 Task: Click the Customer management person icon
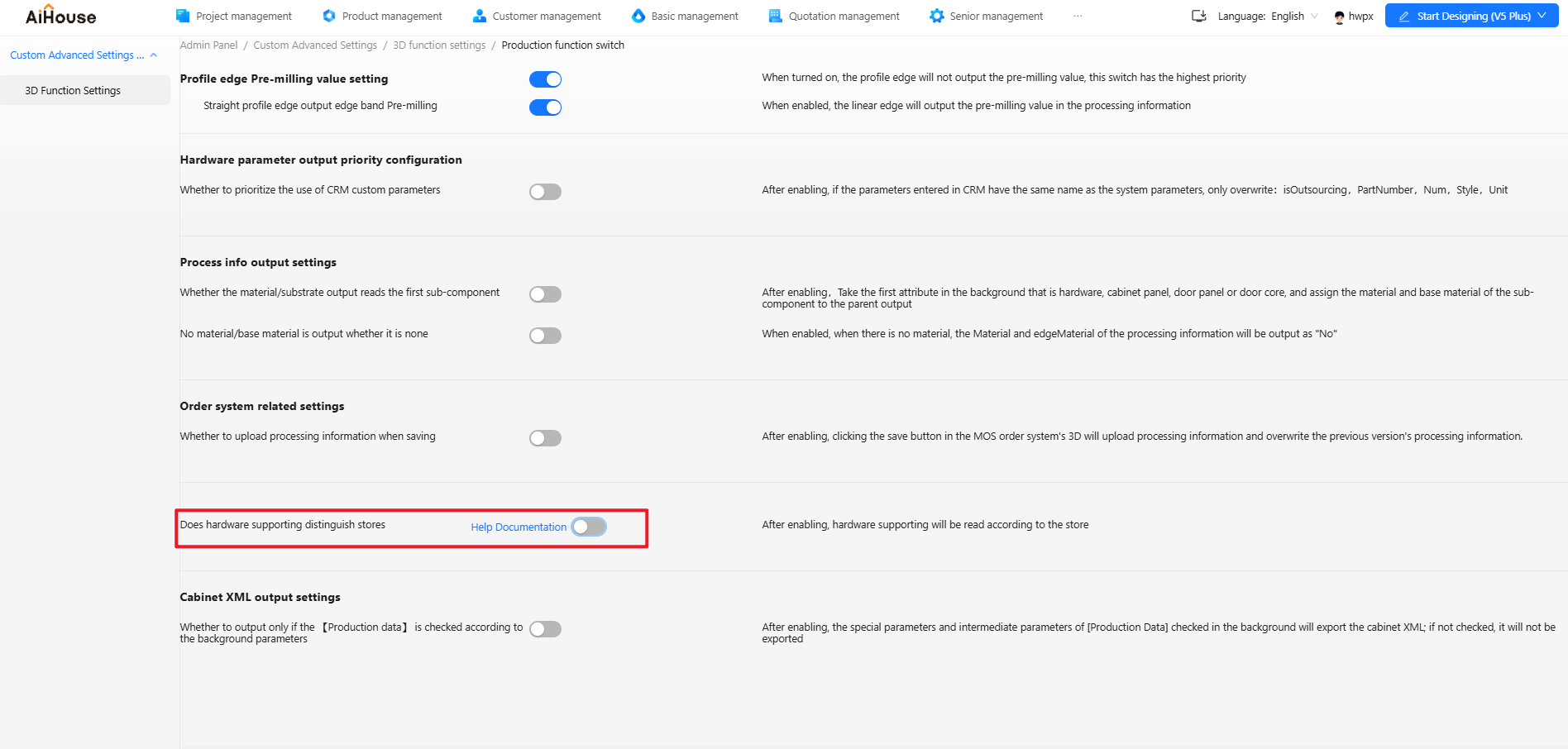pos(479,16)
